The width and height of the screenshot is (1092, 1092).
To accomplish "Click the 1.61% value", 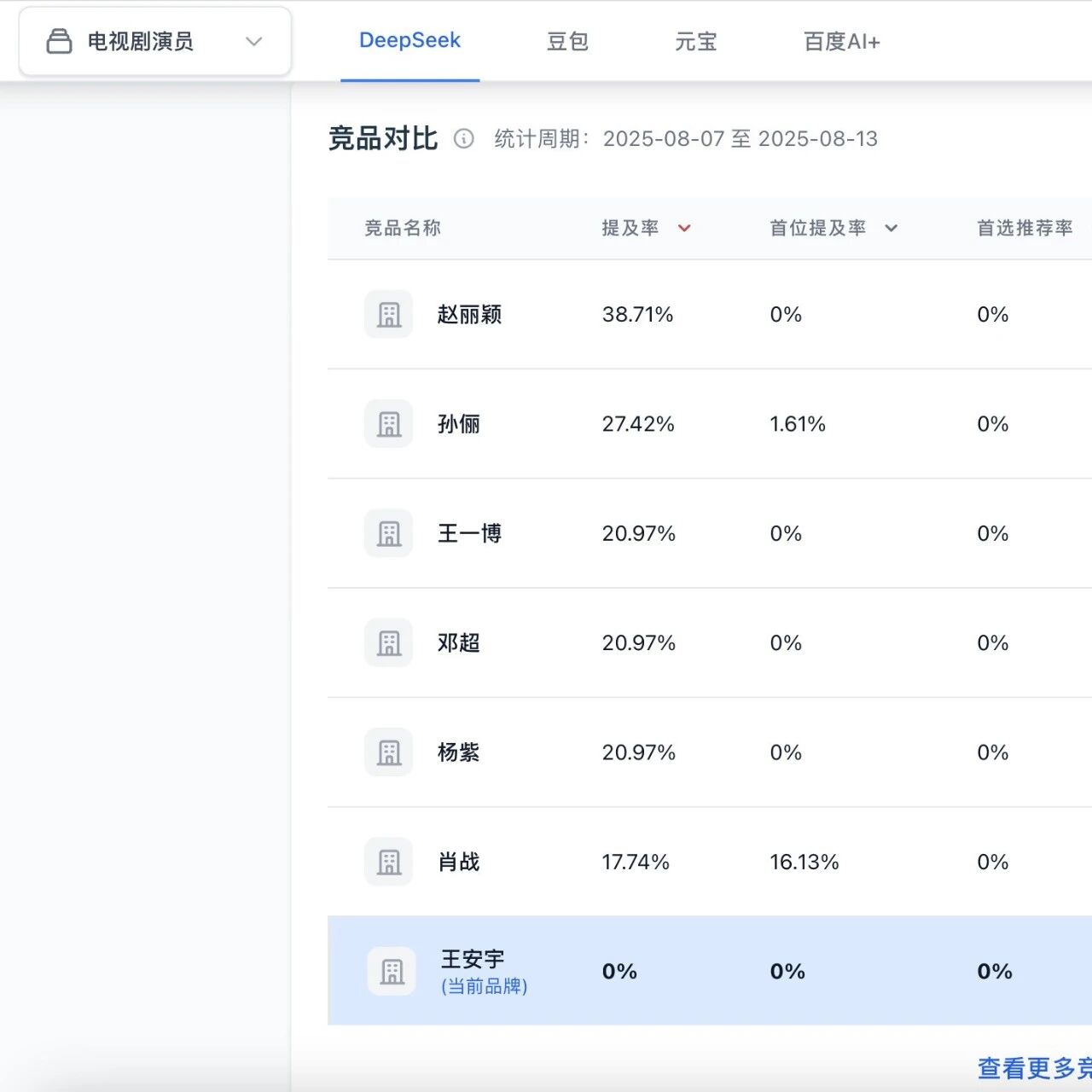I will click(798, 424).
